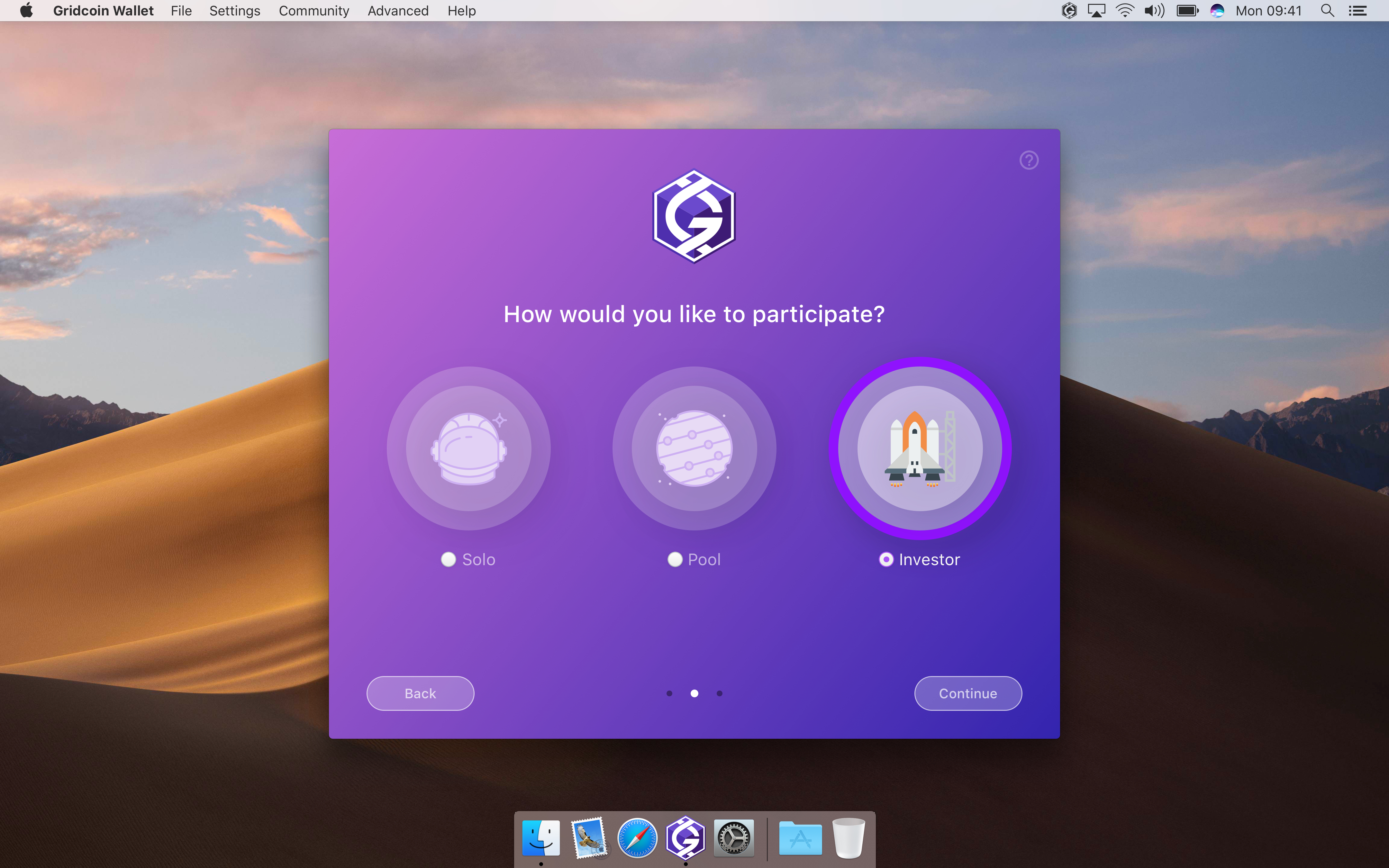Open the Applications folder in Dock
1389x868 pixels.
(x=800, y=837)
